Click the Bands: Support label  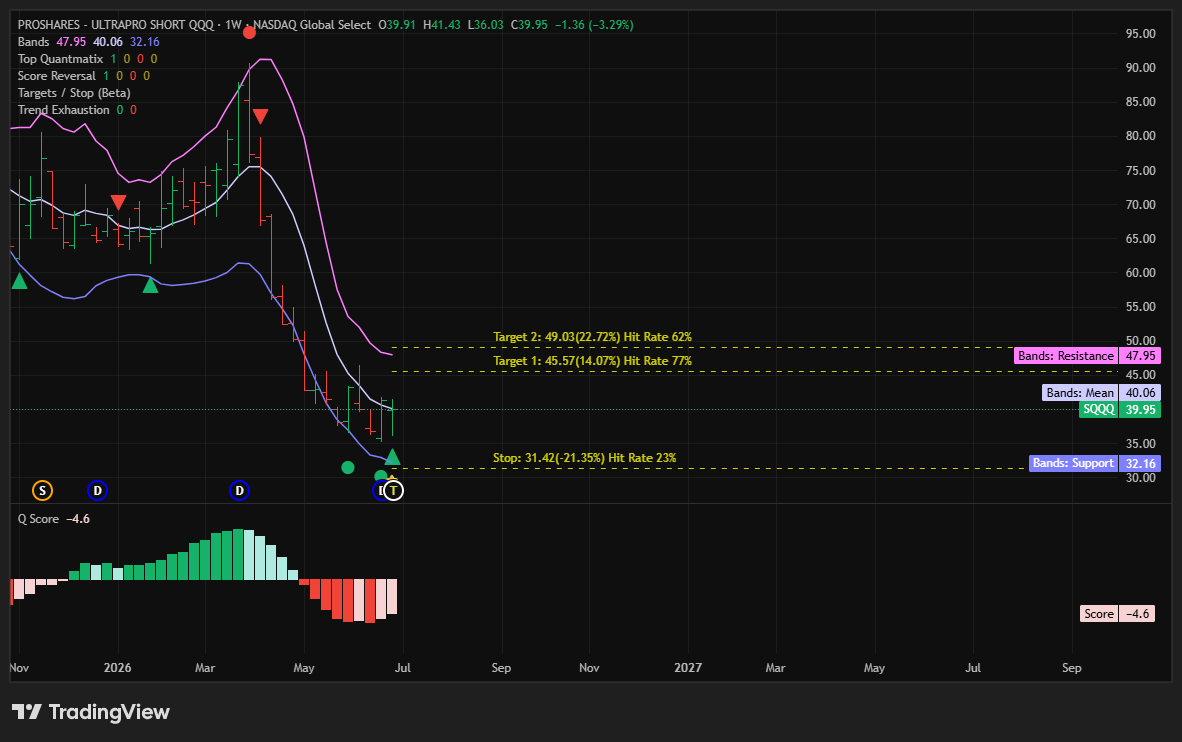1073,463
